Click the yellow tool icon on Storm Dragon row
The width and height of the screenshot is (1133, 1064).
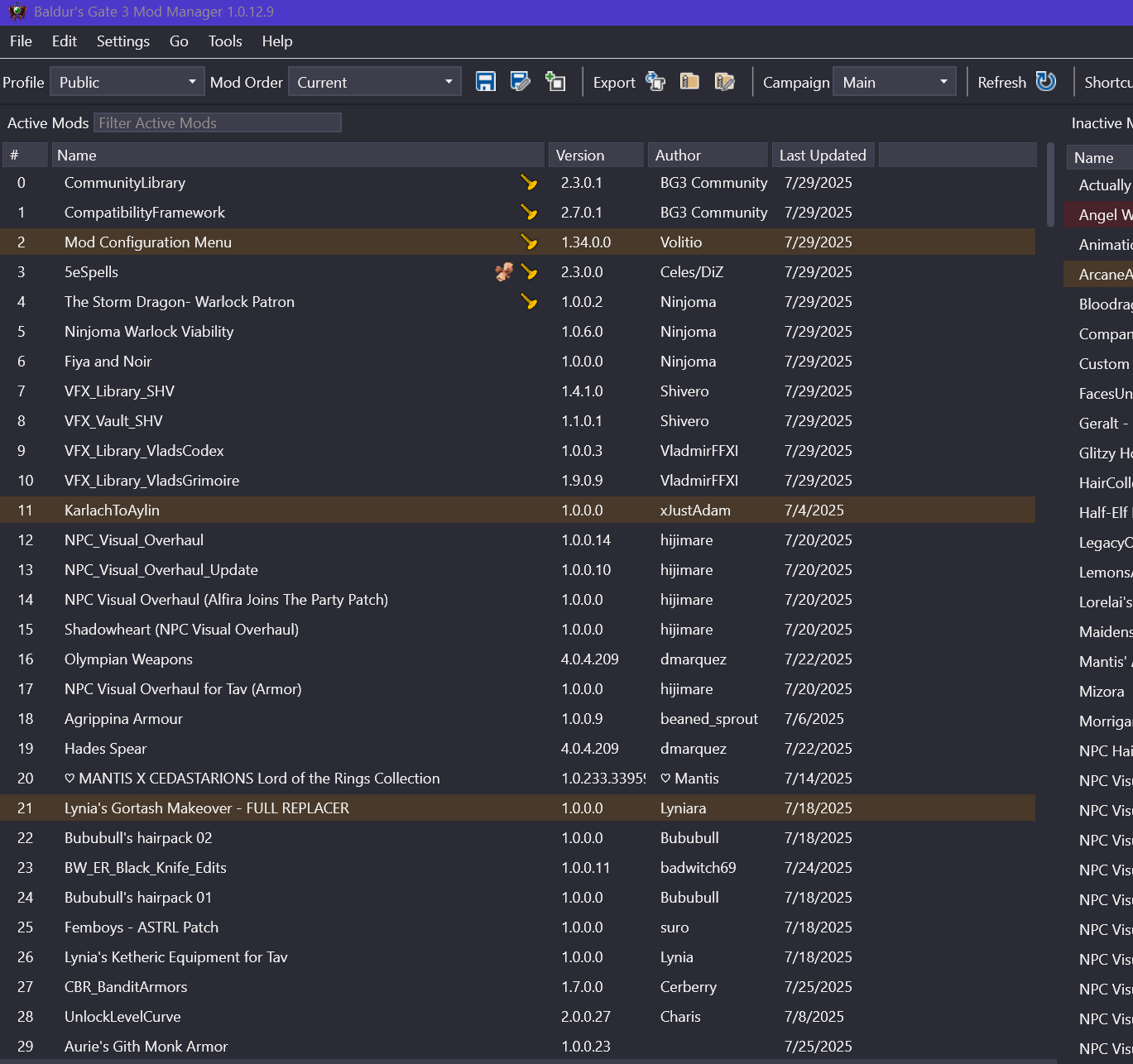click(529, 302)
